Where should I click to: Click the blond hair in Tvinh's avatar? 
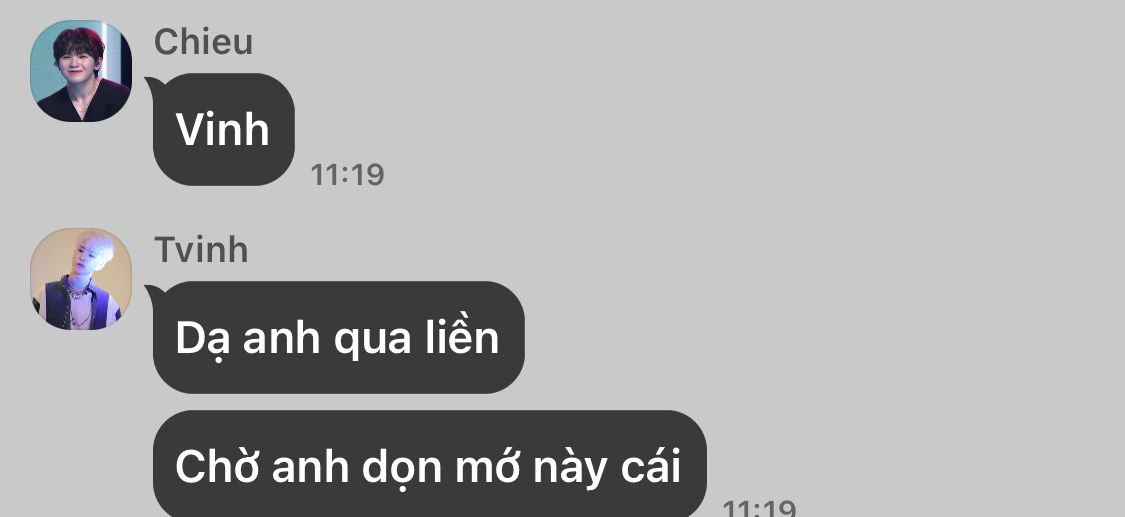[95, 250]
